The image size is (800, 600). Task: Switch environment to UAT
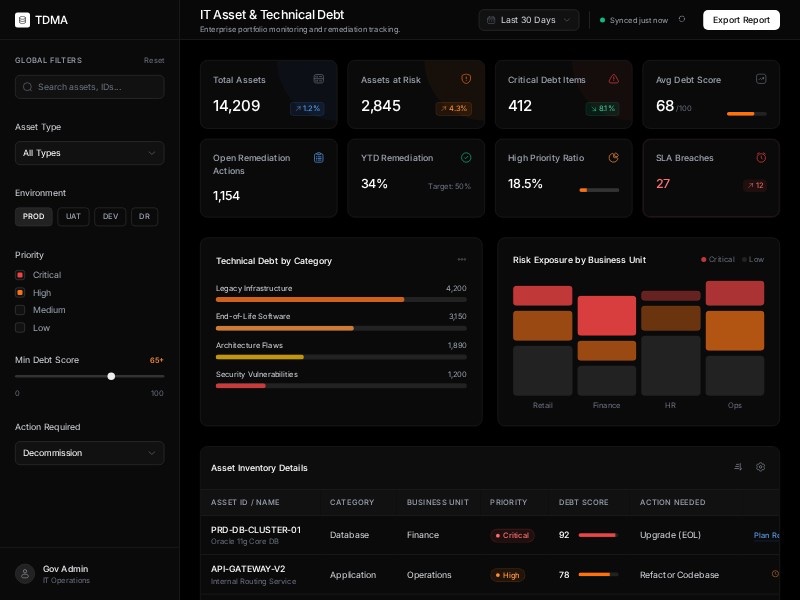coord(73,217)
